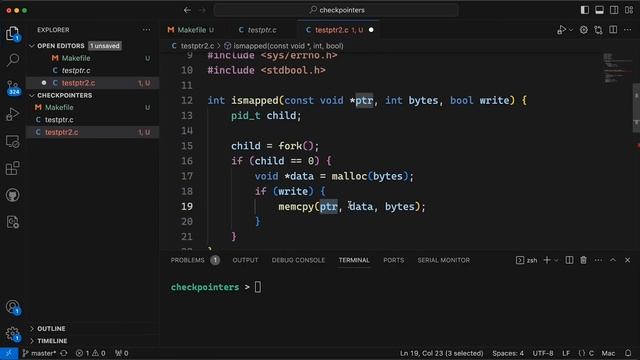The width and height of the screenshot is (640, 360).
Task: Open changes compare icon in editor toolbar
Action: (598, 30)
